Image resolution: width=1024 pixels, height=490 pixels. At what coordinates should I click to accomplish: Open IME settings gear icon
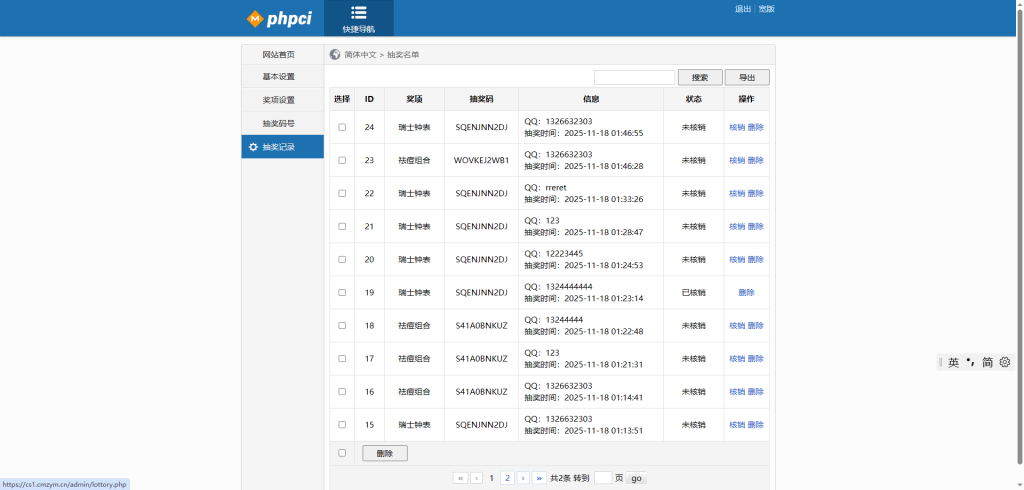1005,362
